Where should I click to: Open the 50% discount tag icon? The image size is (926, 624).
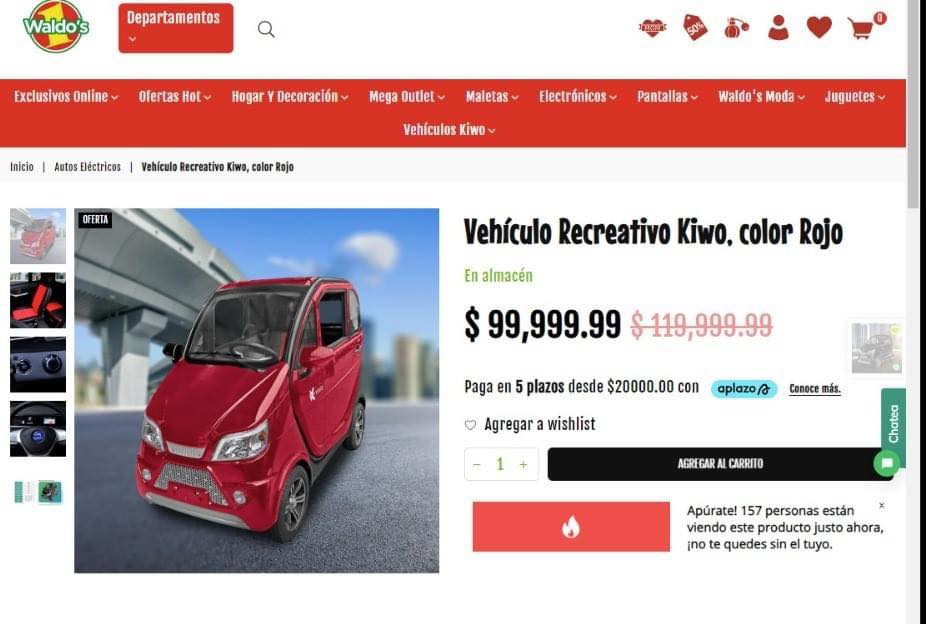695,27
